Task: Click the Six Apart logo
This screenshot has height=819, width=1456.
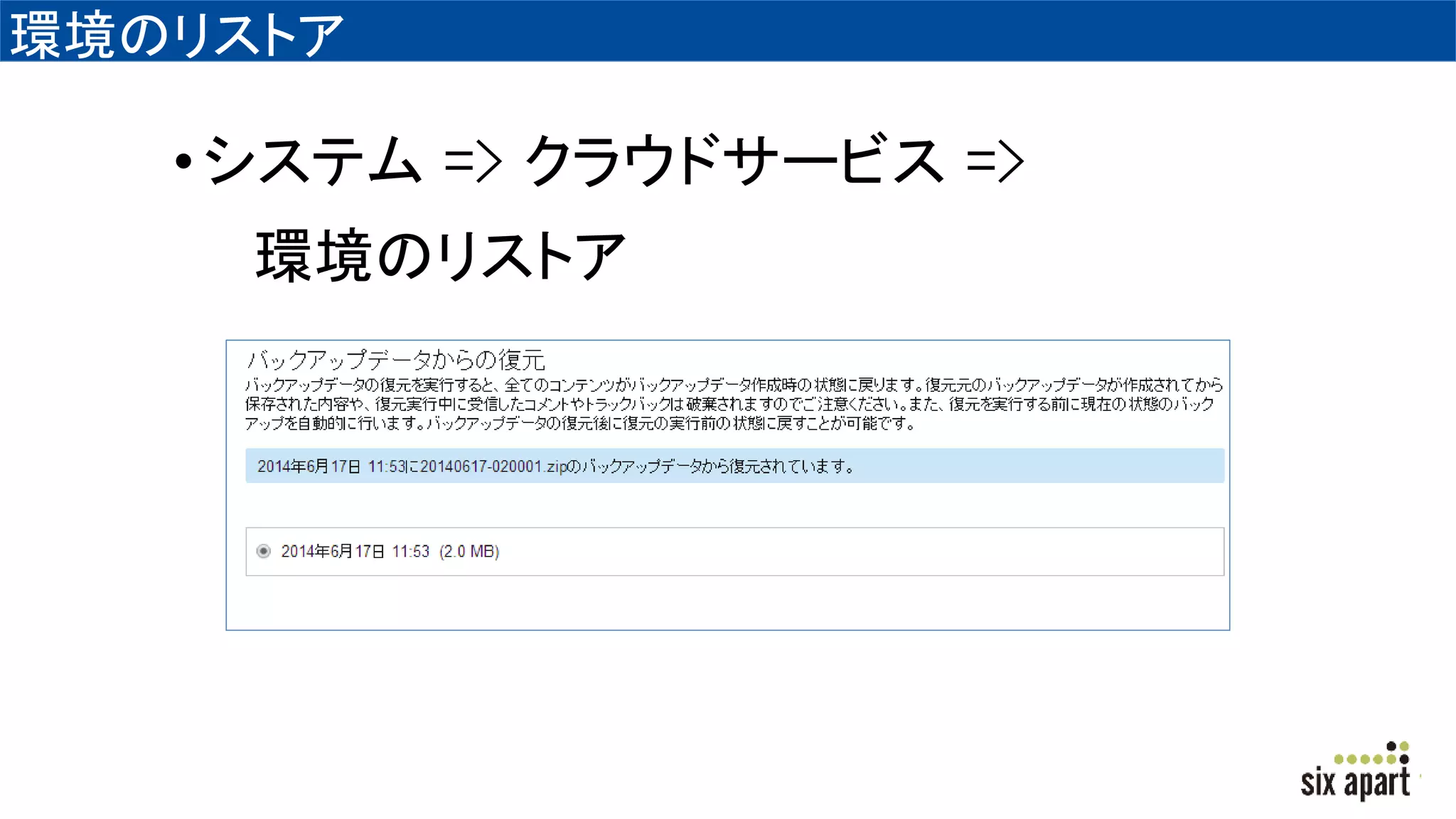Action: (x=1356, y=771)
